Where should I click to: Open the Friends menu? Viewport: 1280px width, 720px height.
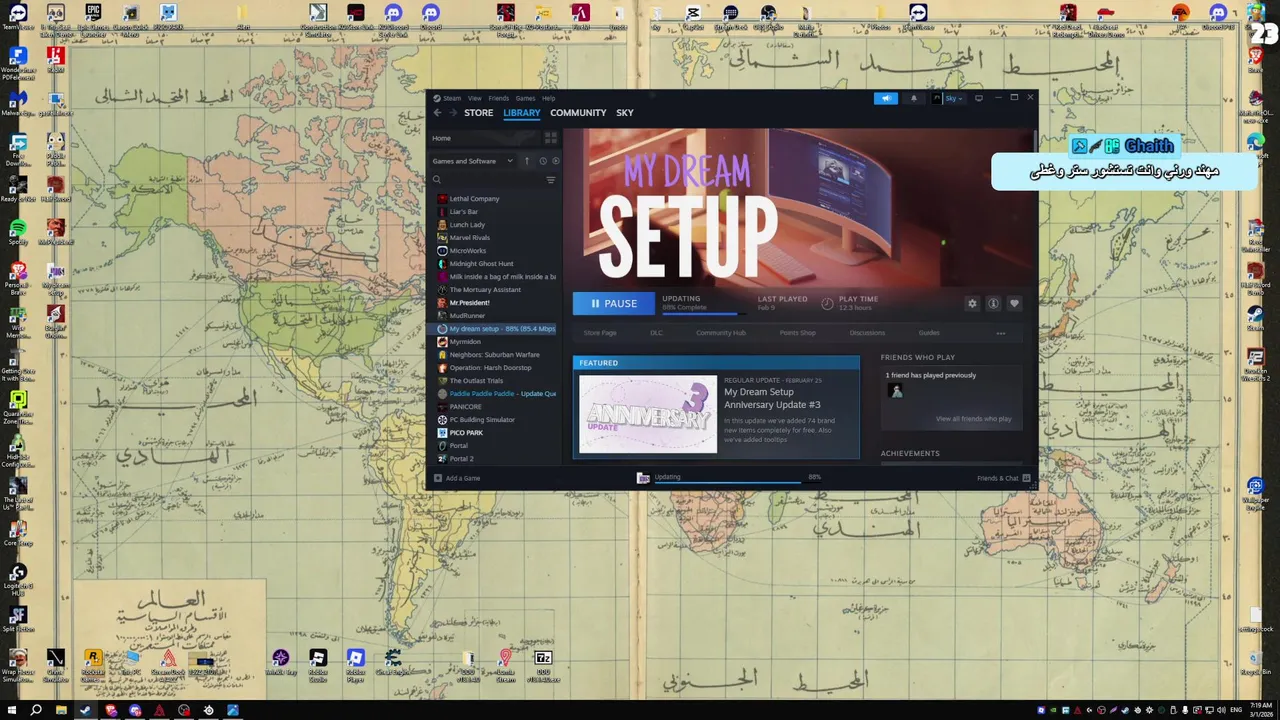[x=498, y=98]
